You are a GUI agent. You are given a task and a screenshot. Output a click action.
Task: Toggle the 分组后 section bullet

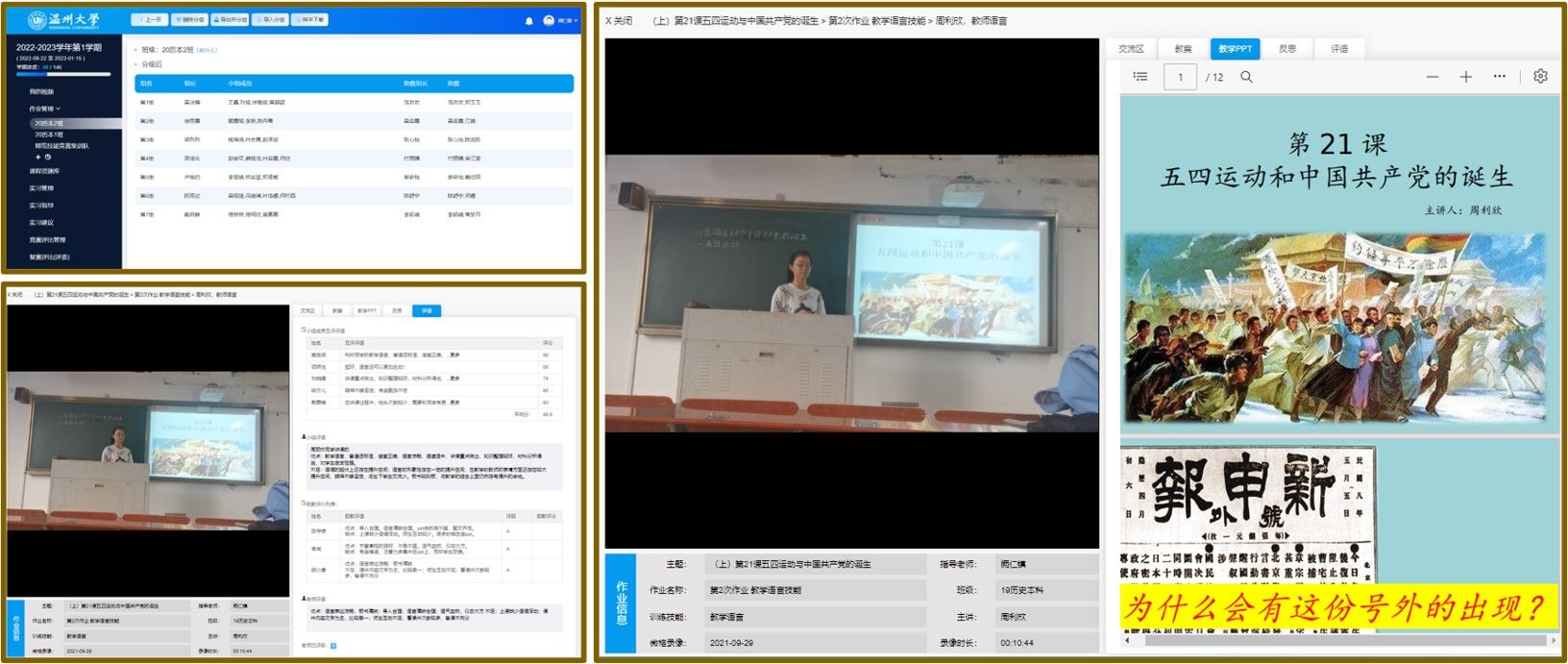point(136,64)
